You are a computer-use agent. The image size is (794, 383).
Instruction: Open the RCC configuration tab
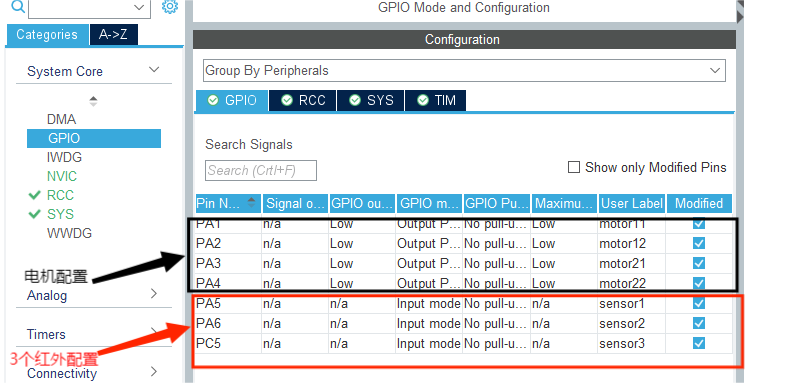click(x=303, y=100)
